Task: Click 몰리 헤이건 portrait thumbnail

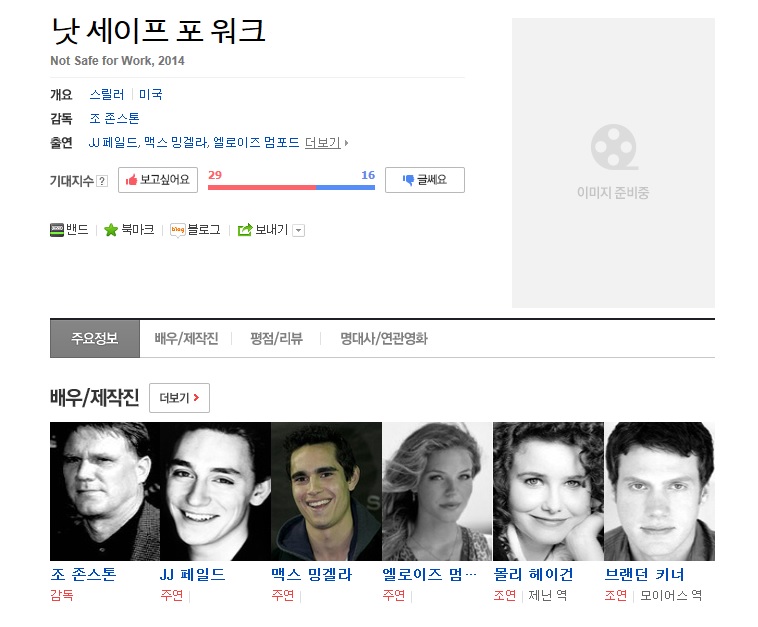Action: [548, 491]
